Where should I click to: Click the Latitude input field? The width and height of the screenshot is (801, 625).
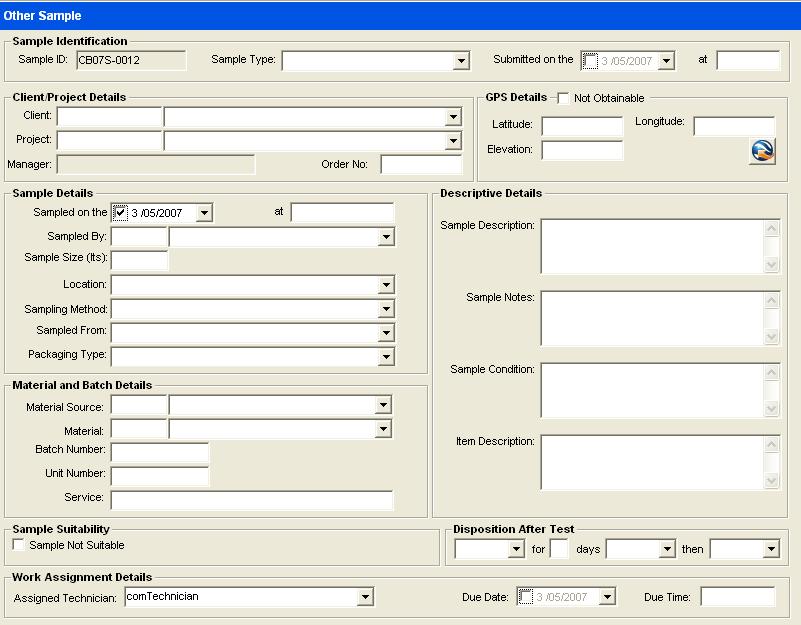(x=582, y=126)
